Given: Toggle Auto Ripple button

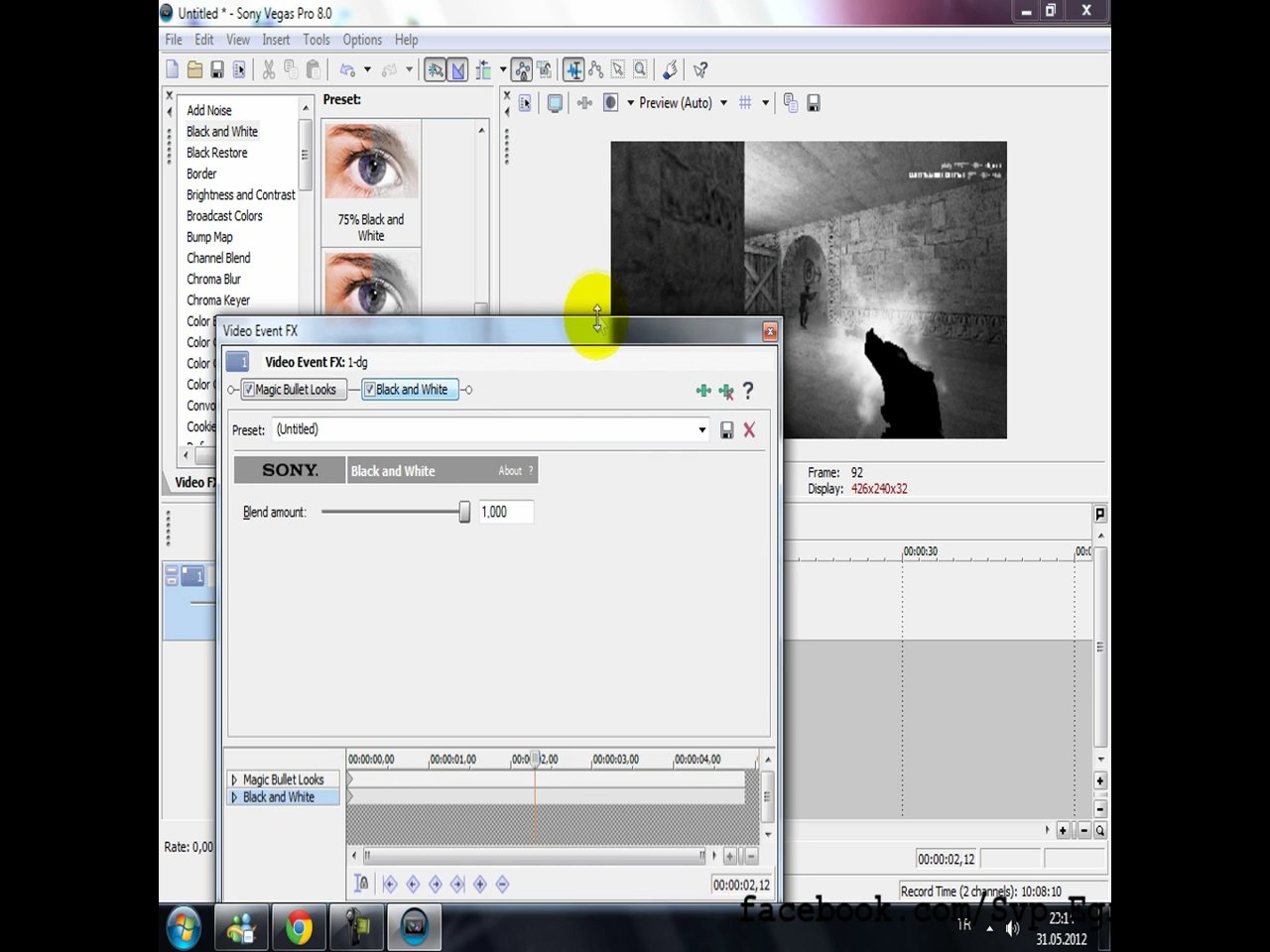Looking at the screenshot, I should point(483,69).
